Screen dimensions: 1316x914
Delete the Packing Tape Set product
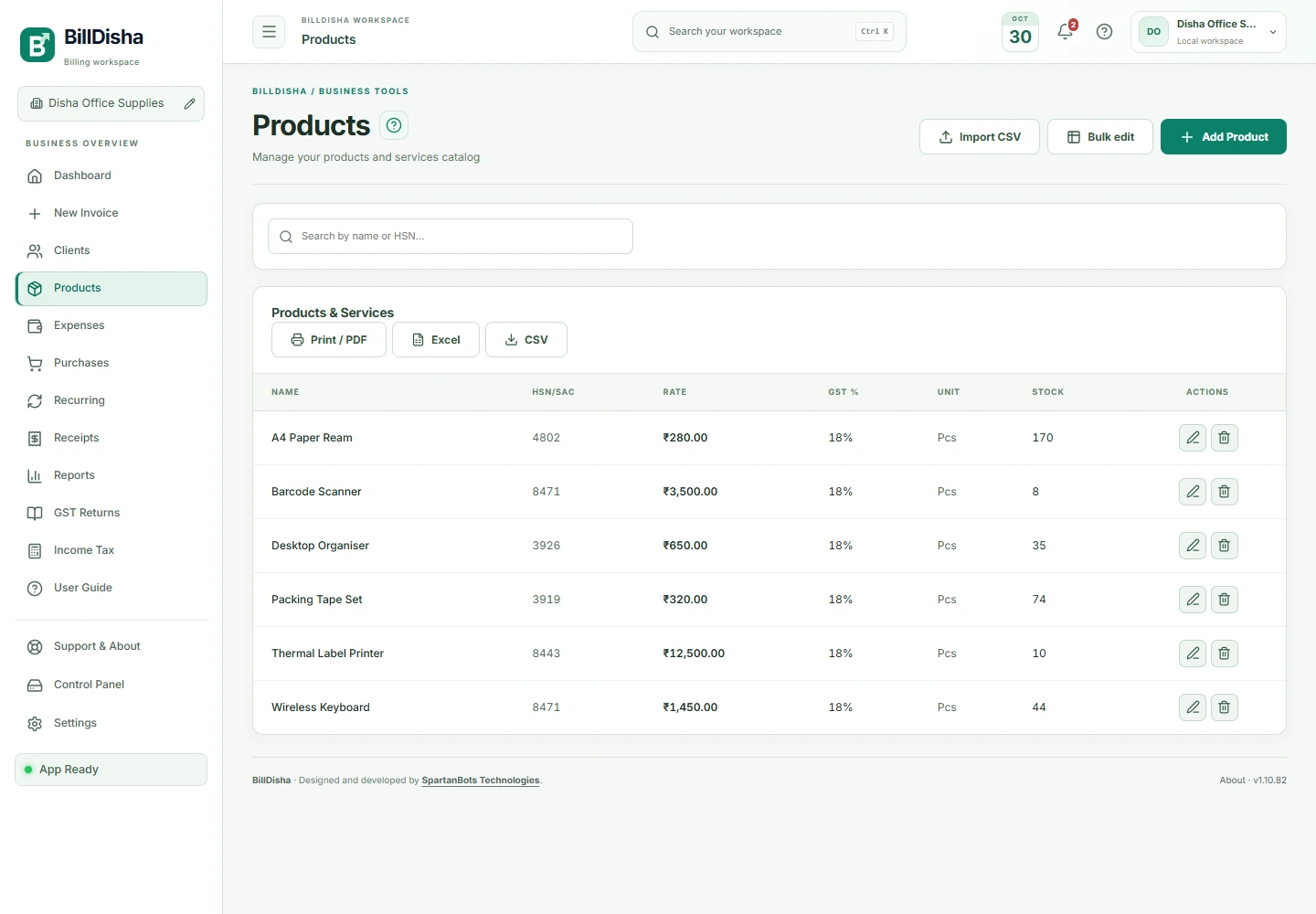[1225, 600]
